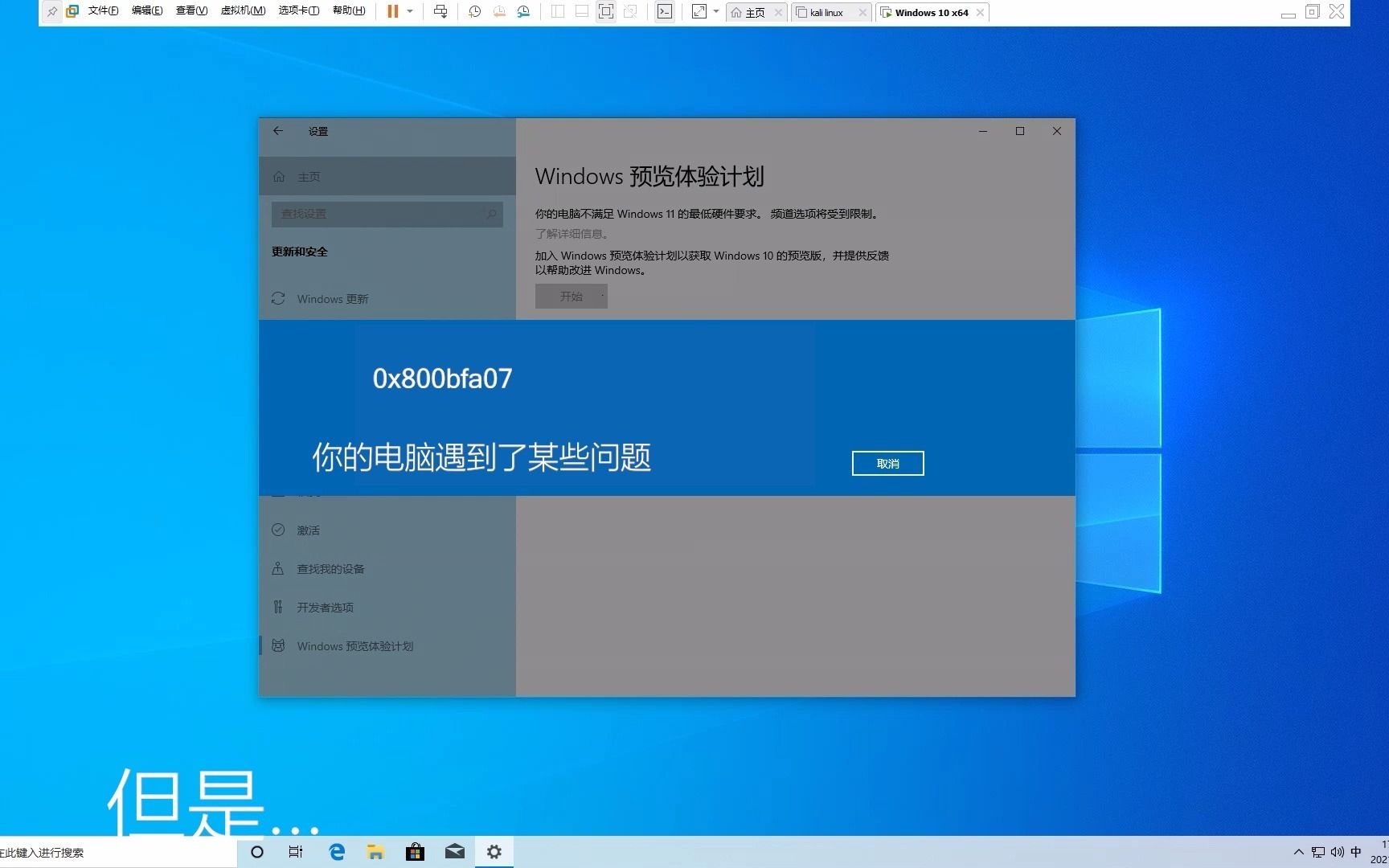This screenshot has width=1389, height=868.
Task: Open Microsoft Store from the taskbar
Action: coord(415,852)
